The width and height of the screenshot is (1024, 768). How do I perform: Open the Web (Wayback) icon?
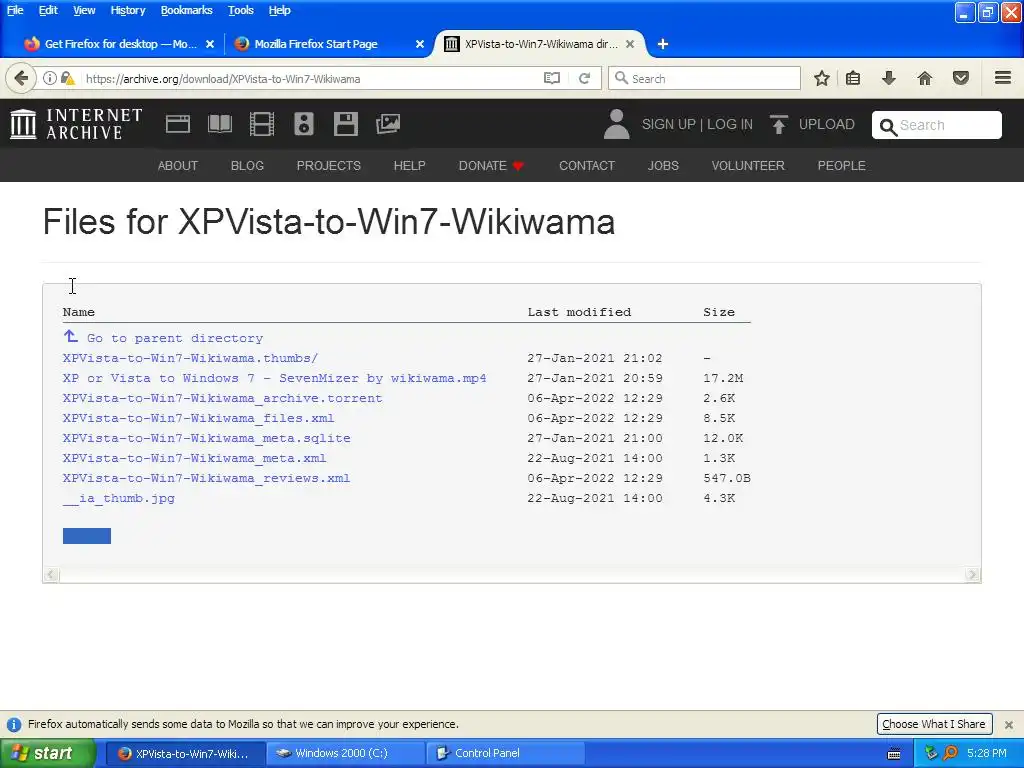(178, 124)
